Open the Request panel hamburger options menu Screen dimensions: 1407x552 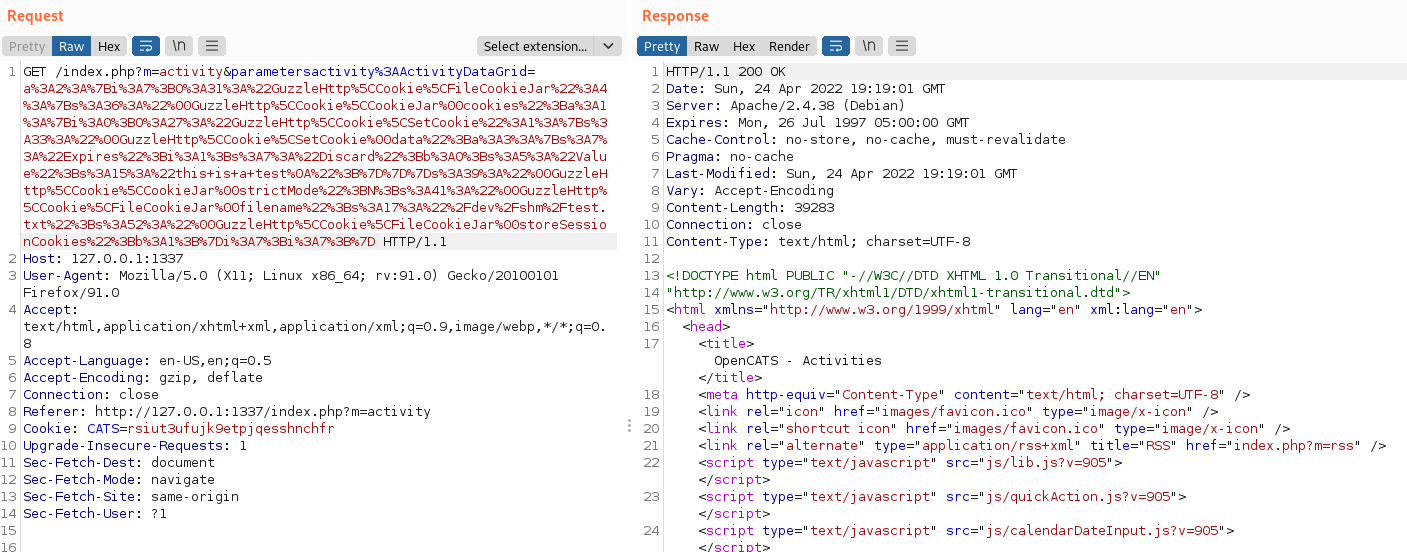(211, 46)
